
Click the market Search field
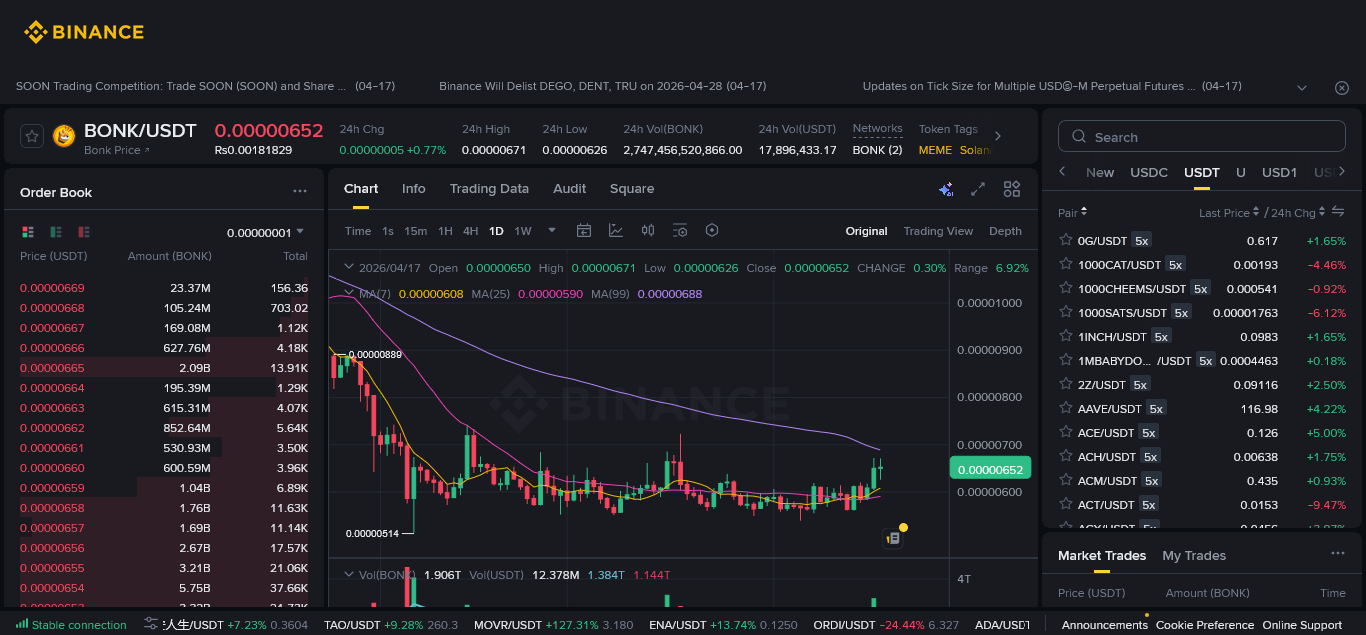(x=1202, y=137)
